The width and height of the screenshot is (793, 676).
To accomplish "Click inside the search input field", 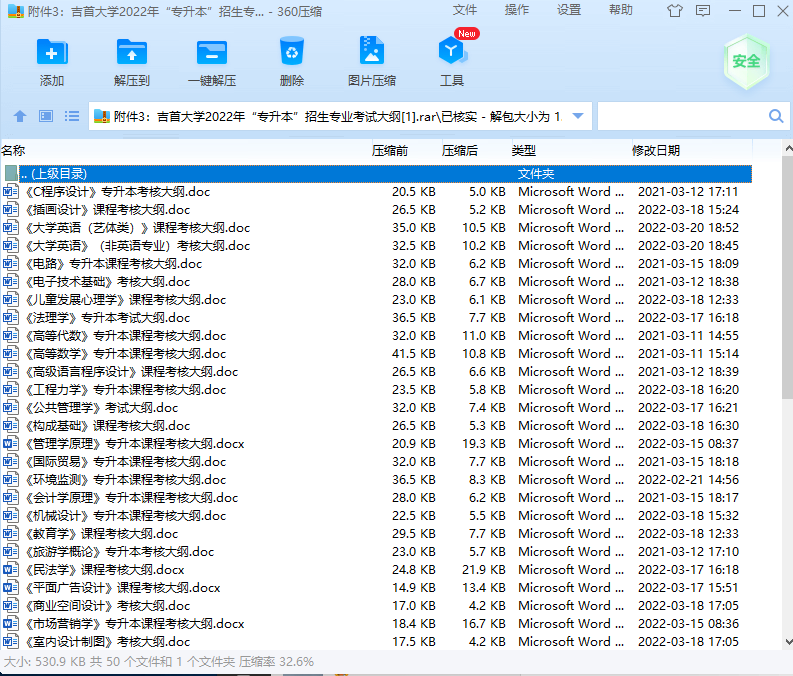I will 680,116.
